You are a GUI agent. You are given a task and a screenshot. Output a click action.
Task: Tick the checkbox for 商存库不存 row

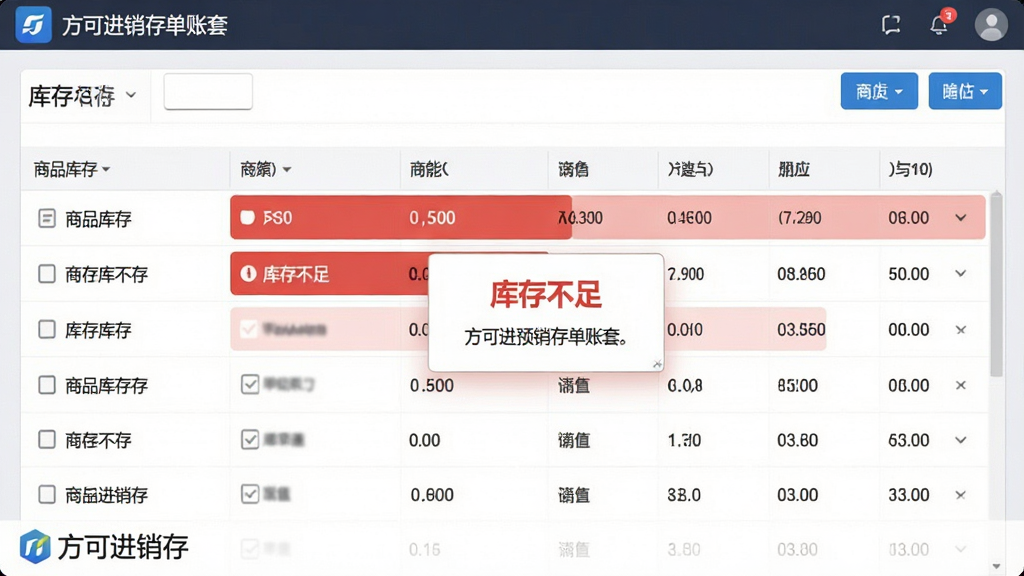pos(46,274)
